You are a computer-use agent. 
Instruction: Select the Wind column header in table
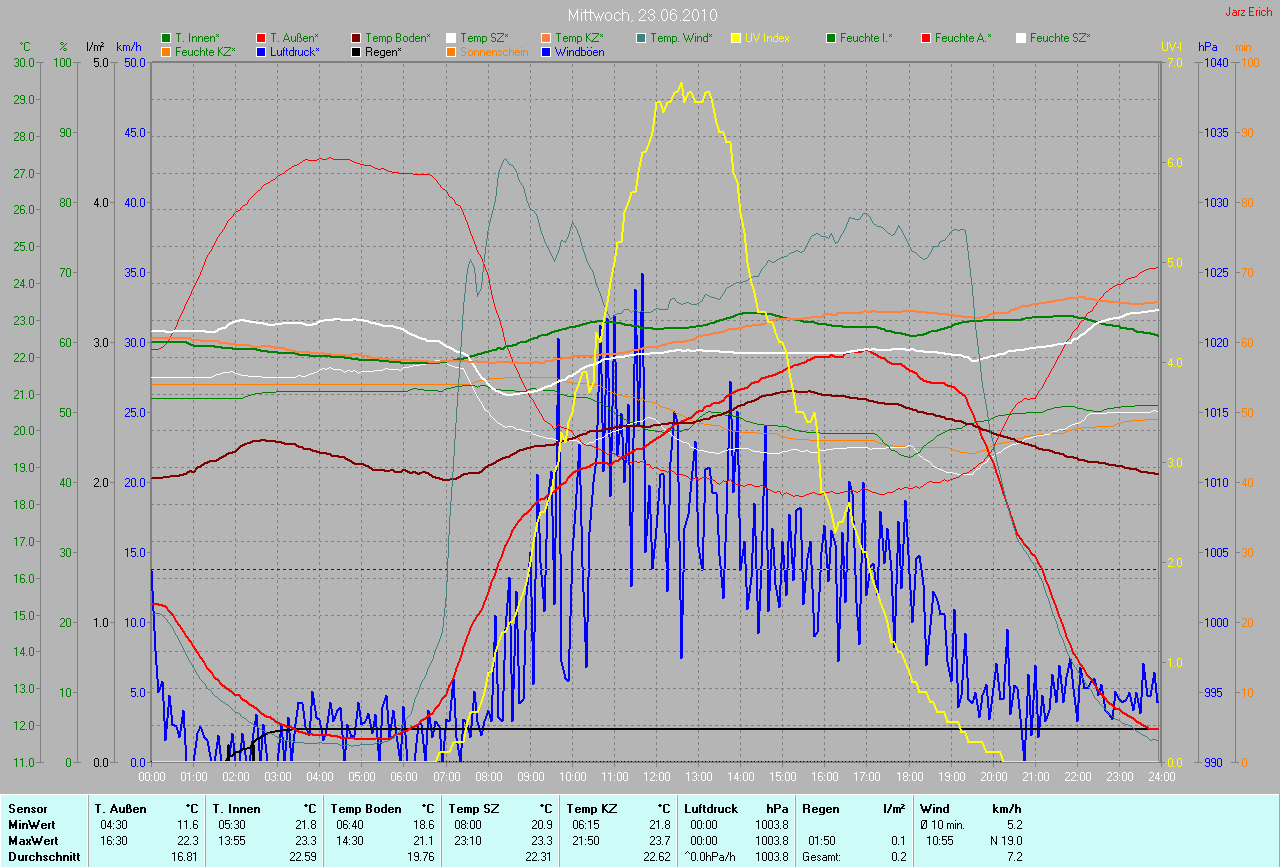click(x=934, y=808)
